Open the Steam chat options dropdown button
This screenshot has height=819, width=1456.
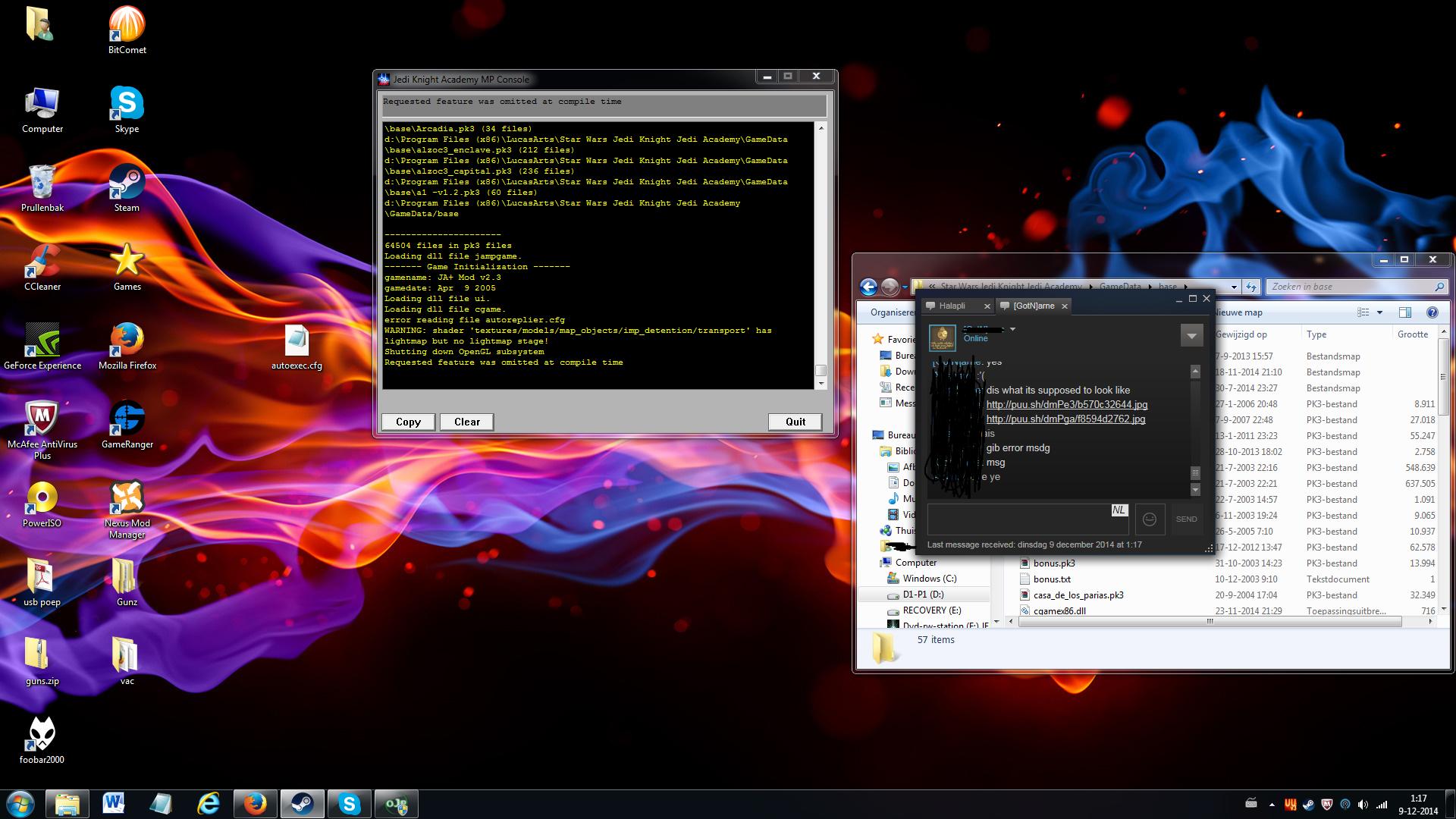click(x=1191, y=335)
